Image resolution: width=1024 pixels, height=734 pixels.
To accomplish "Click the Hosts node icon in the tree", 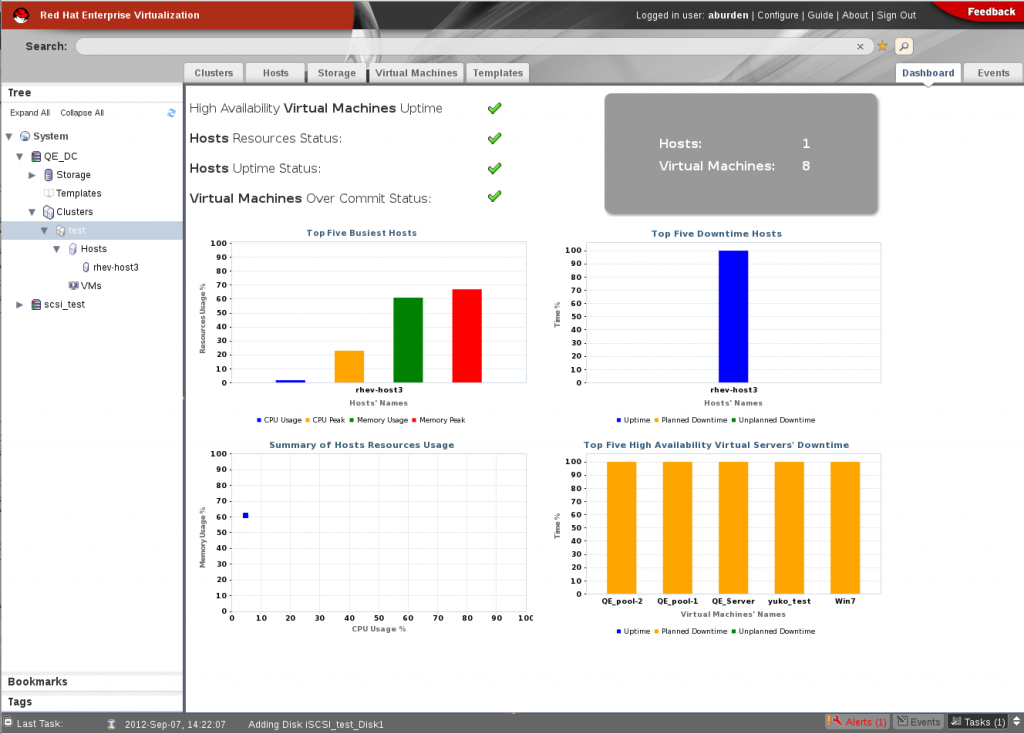I will point(72,249).
